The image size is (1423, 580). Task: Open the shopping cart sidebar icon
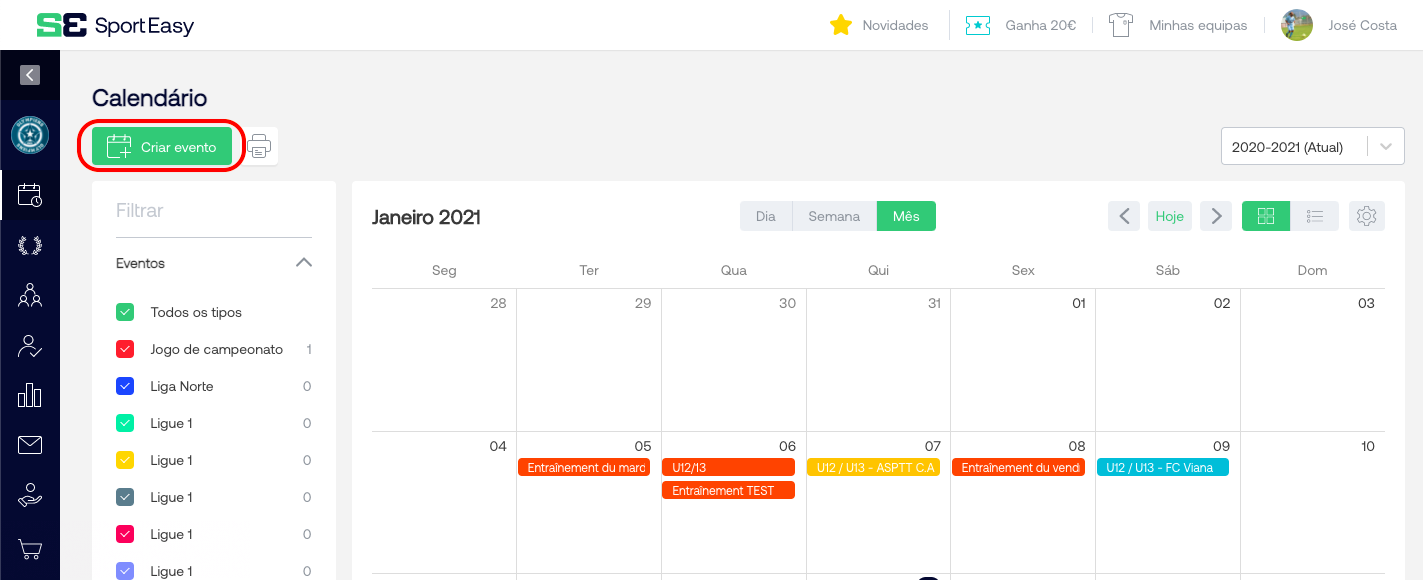pyautogui.click(x=30, y=549)
